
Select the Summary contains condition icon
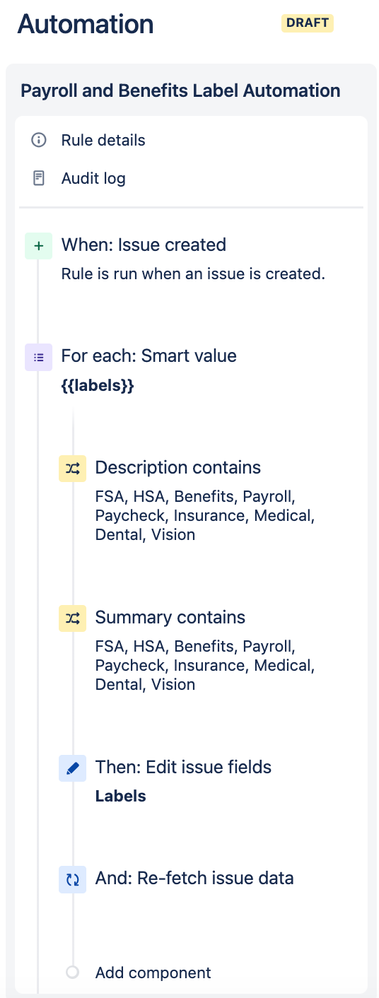73,618
